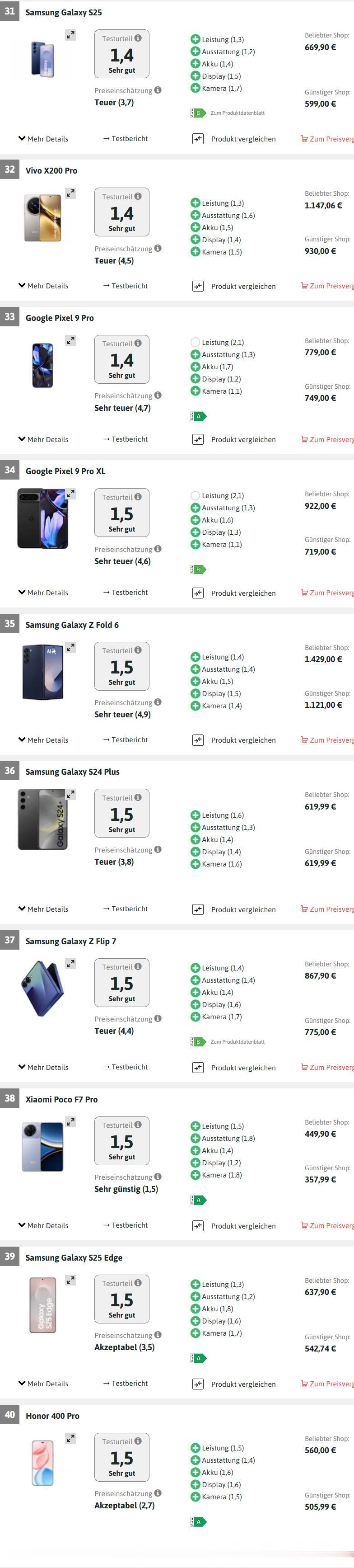Add Samsung Galaxy S25 Edge to comparison
This screenshot has width=354, height=1568.
pyautogui.click(x=198, y=1384)
